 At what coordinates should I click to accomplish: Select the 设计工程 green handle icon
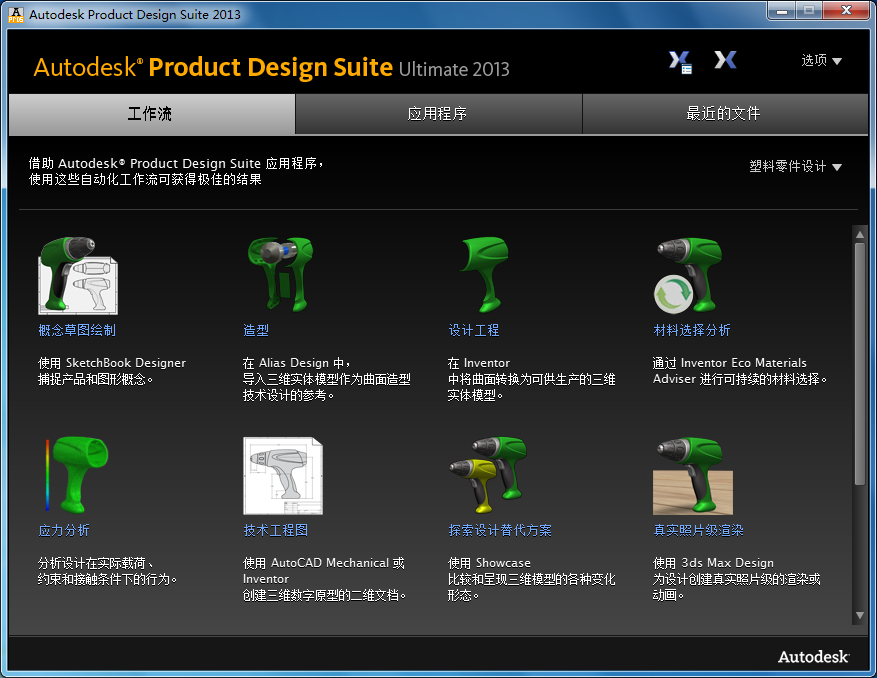[x=484, y=274]
